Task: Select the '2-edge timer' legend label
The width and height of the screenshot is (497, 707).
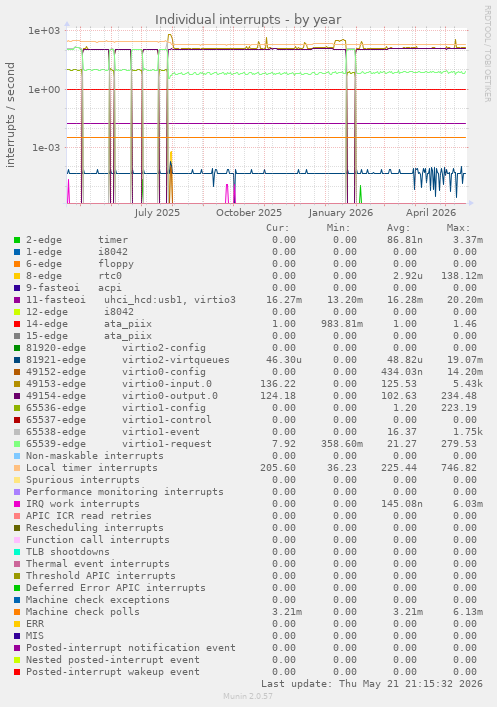Action: (x=77, y=240)
